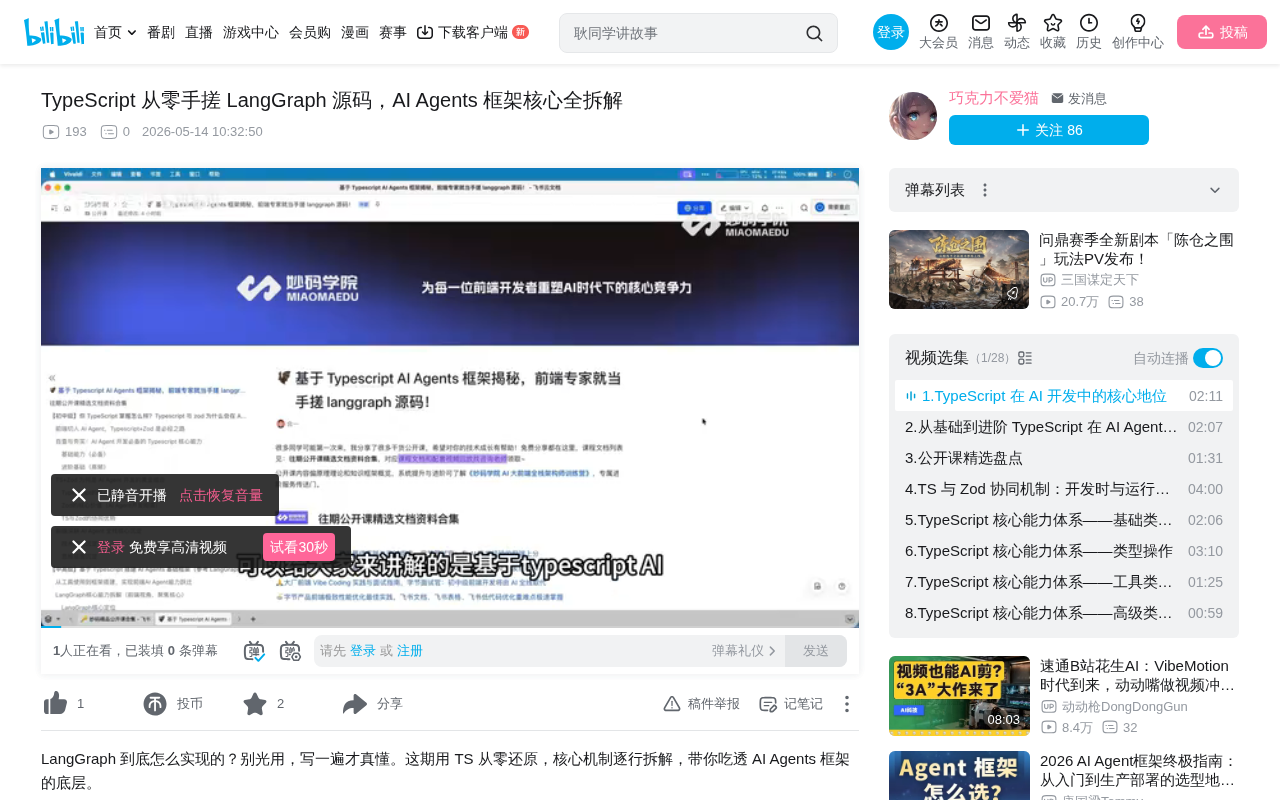The width and height of the screenshot is (1280, 800).
Task: Follow uploader with 关注 86 button
Action: tap(1049, 130)
